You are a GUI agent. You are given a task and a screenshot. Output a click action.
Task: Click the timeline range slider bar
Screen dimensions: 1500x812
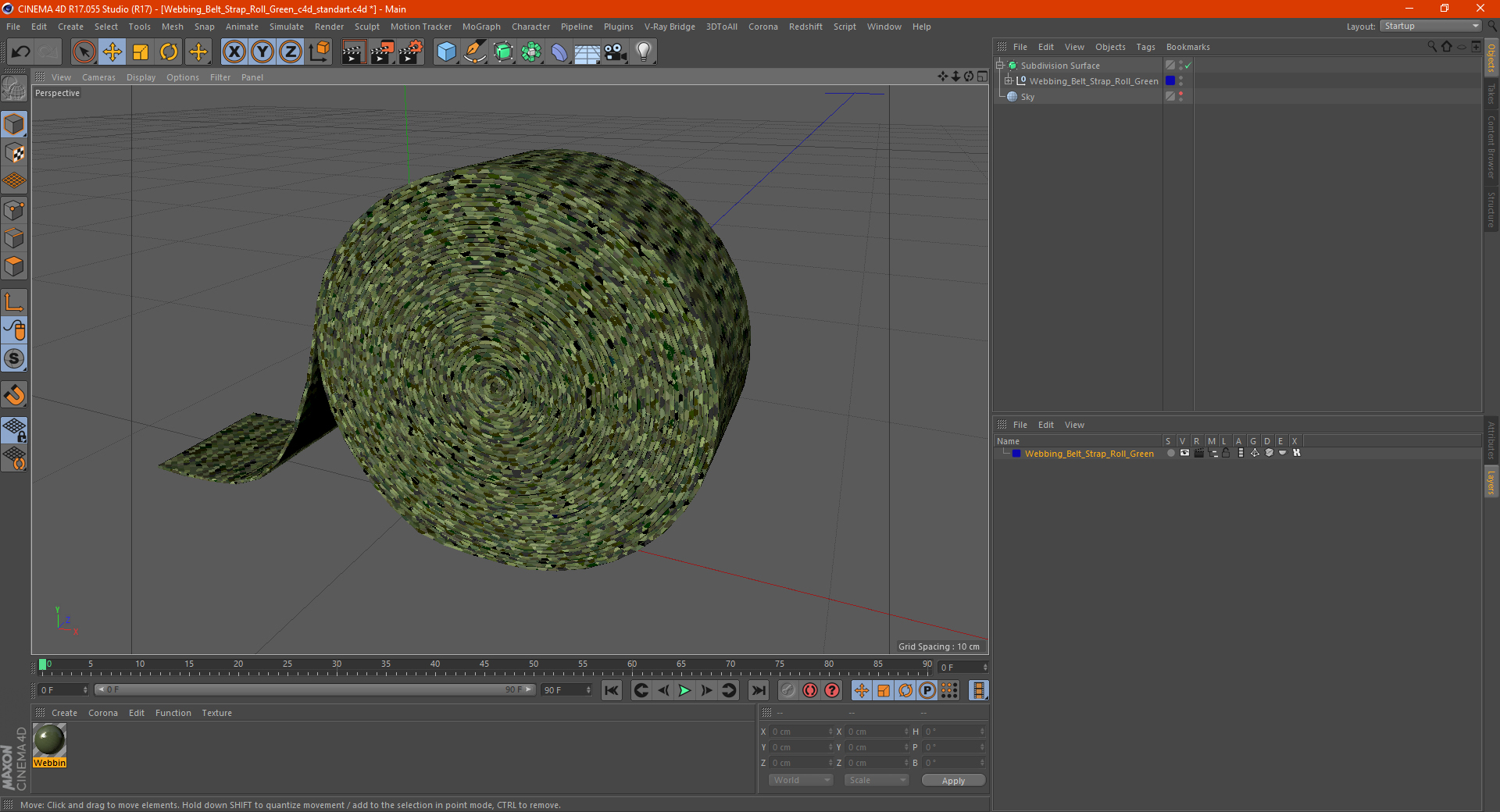(315, 689)
